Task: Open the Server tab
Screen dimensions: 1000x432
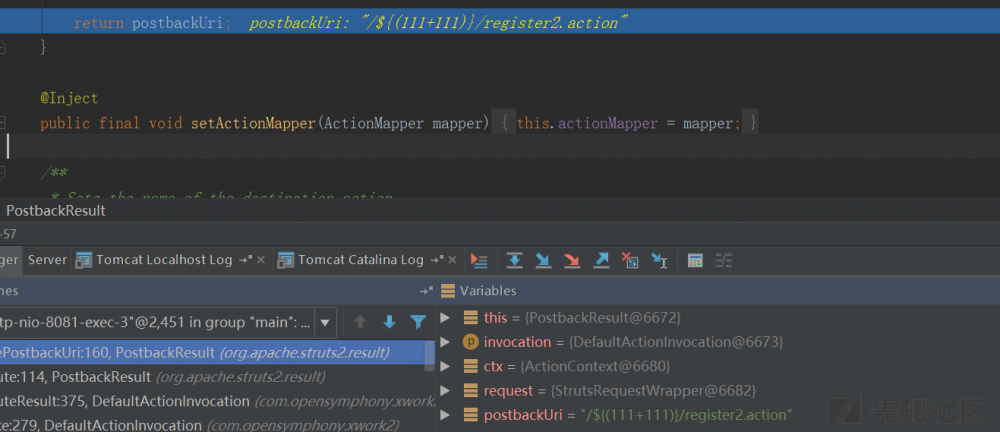Action: point(47,260)
